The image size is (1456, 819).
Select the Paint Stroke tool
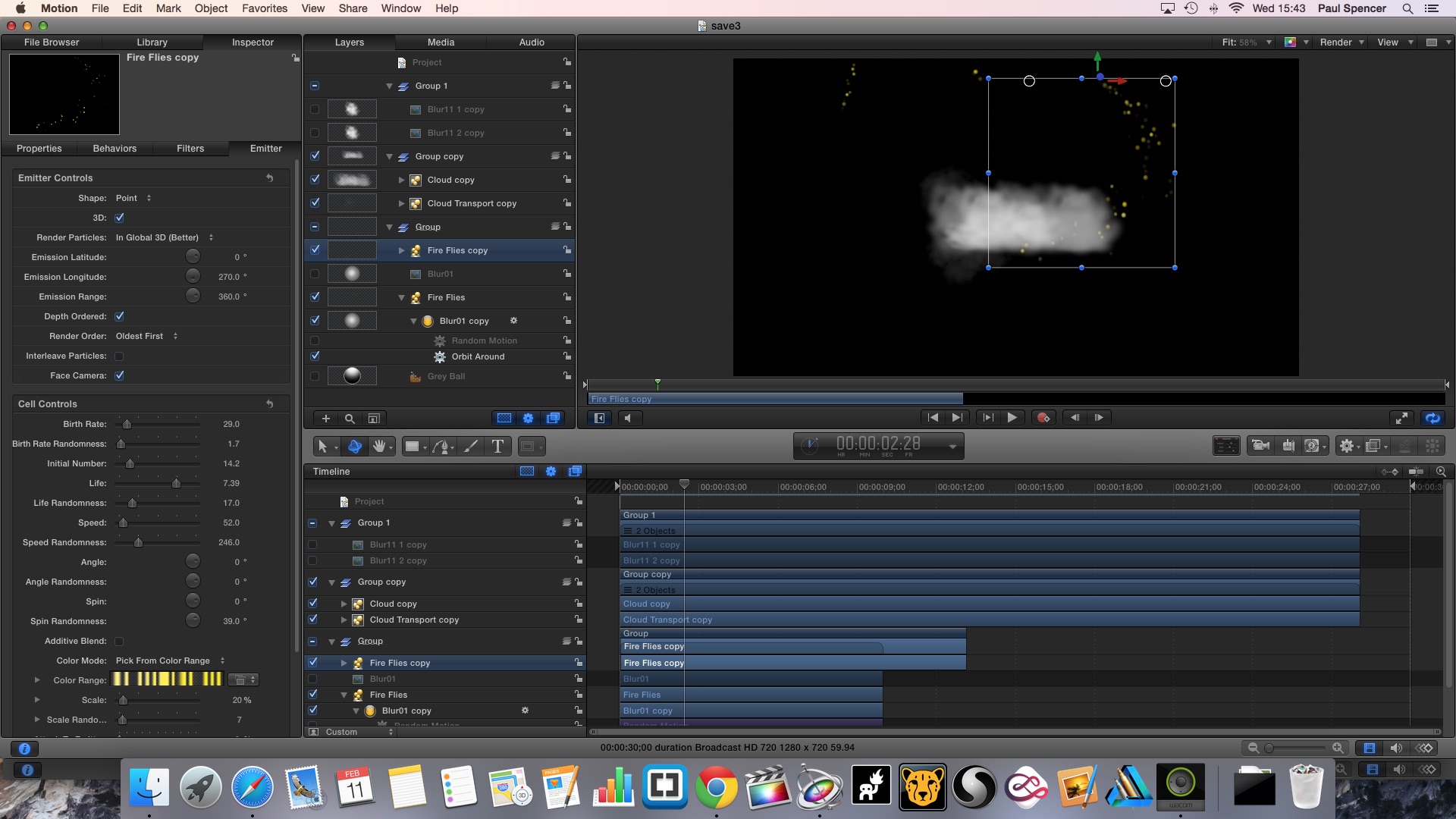coord(471,447)
